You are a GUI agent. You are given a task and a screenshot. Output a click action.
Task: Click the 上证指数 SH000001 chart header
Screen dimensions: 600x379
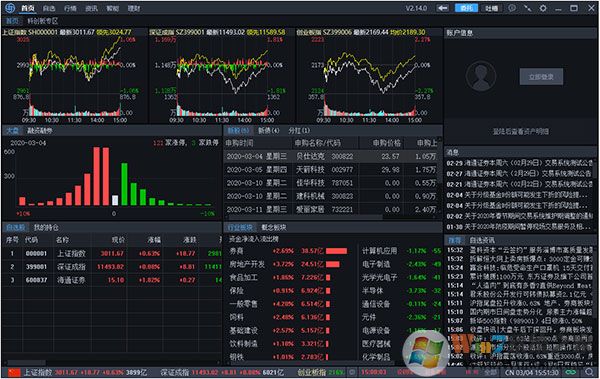click(x=67, y=32)
